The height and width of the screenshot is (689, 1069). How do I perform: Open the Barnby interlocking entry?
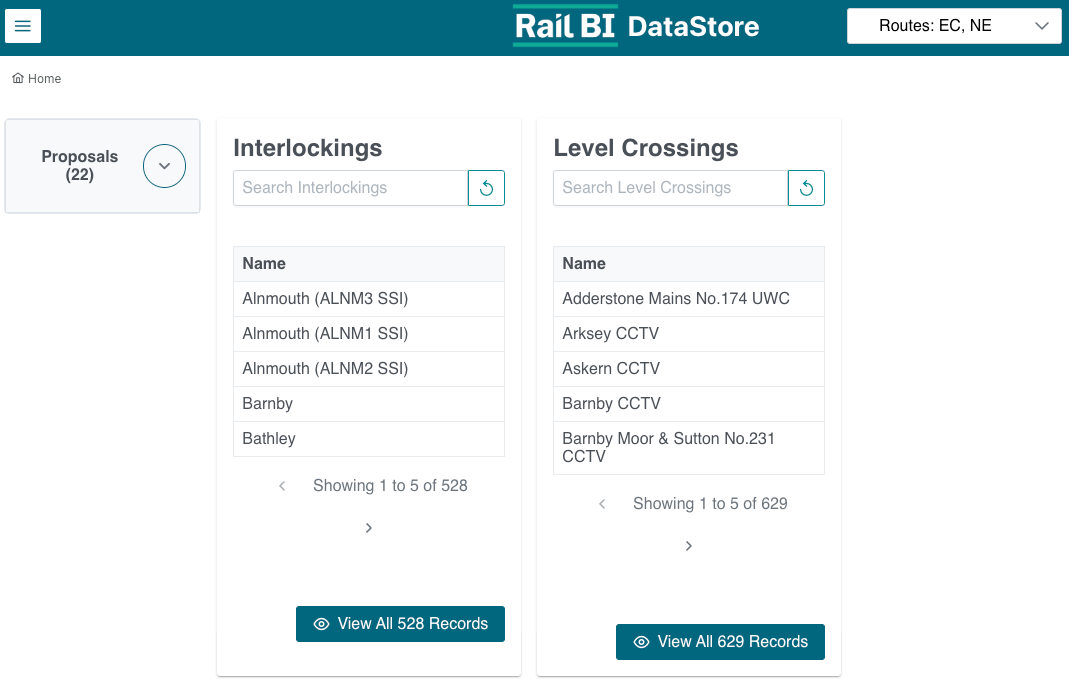268,404
